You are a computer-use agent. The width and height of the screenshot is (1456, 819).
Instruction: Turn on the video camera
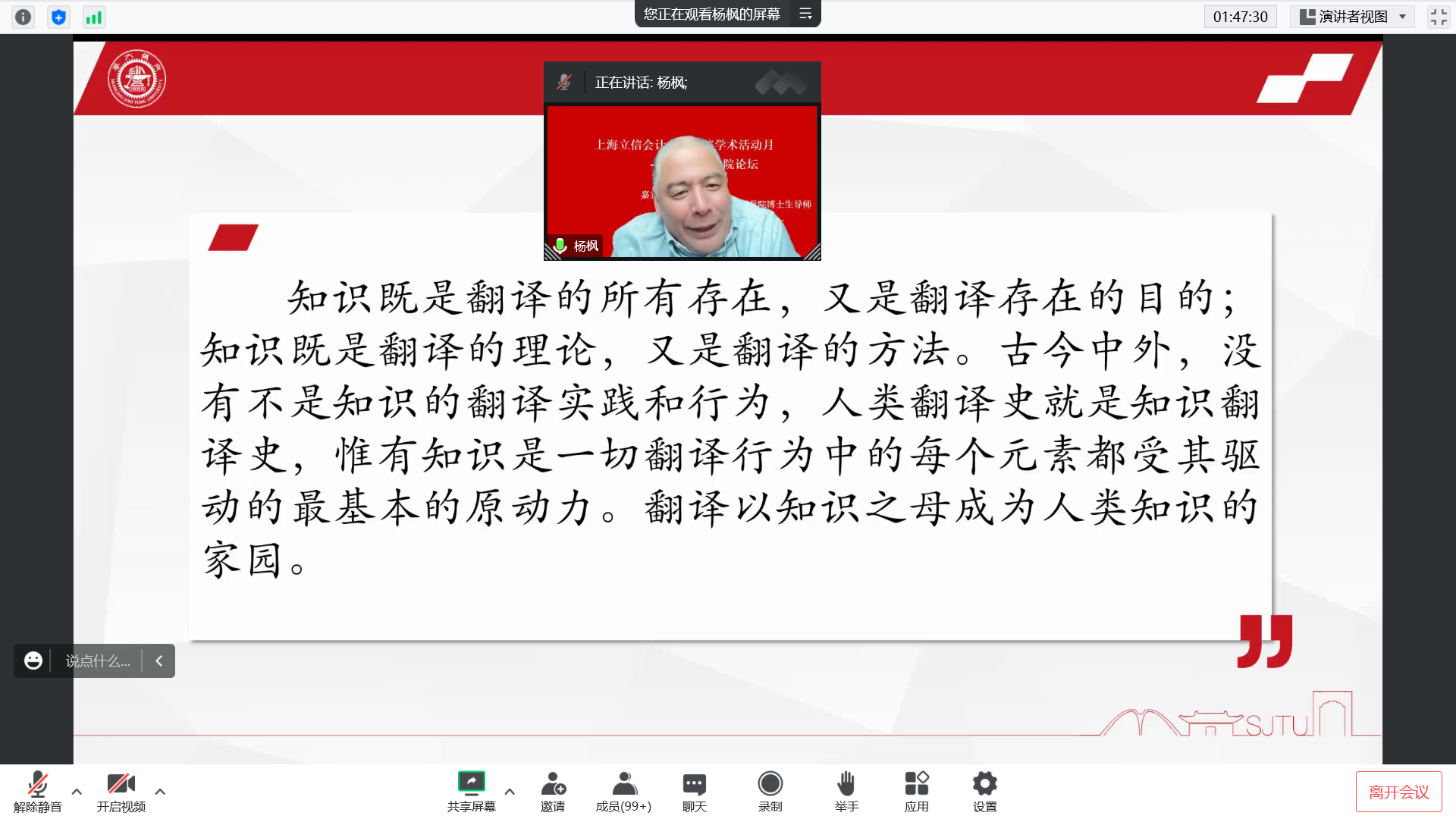tap(121, 791)
